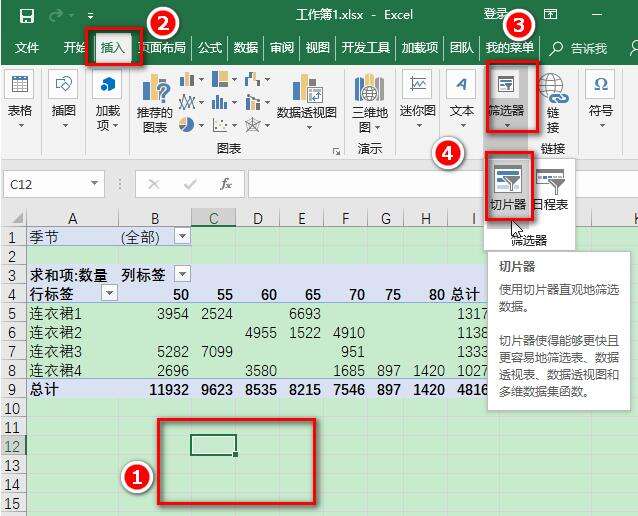This screenshot has width=638, height=516.
Task: Select row 9 header
Action: [13, 390]
